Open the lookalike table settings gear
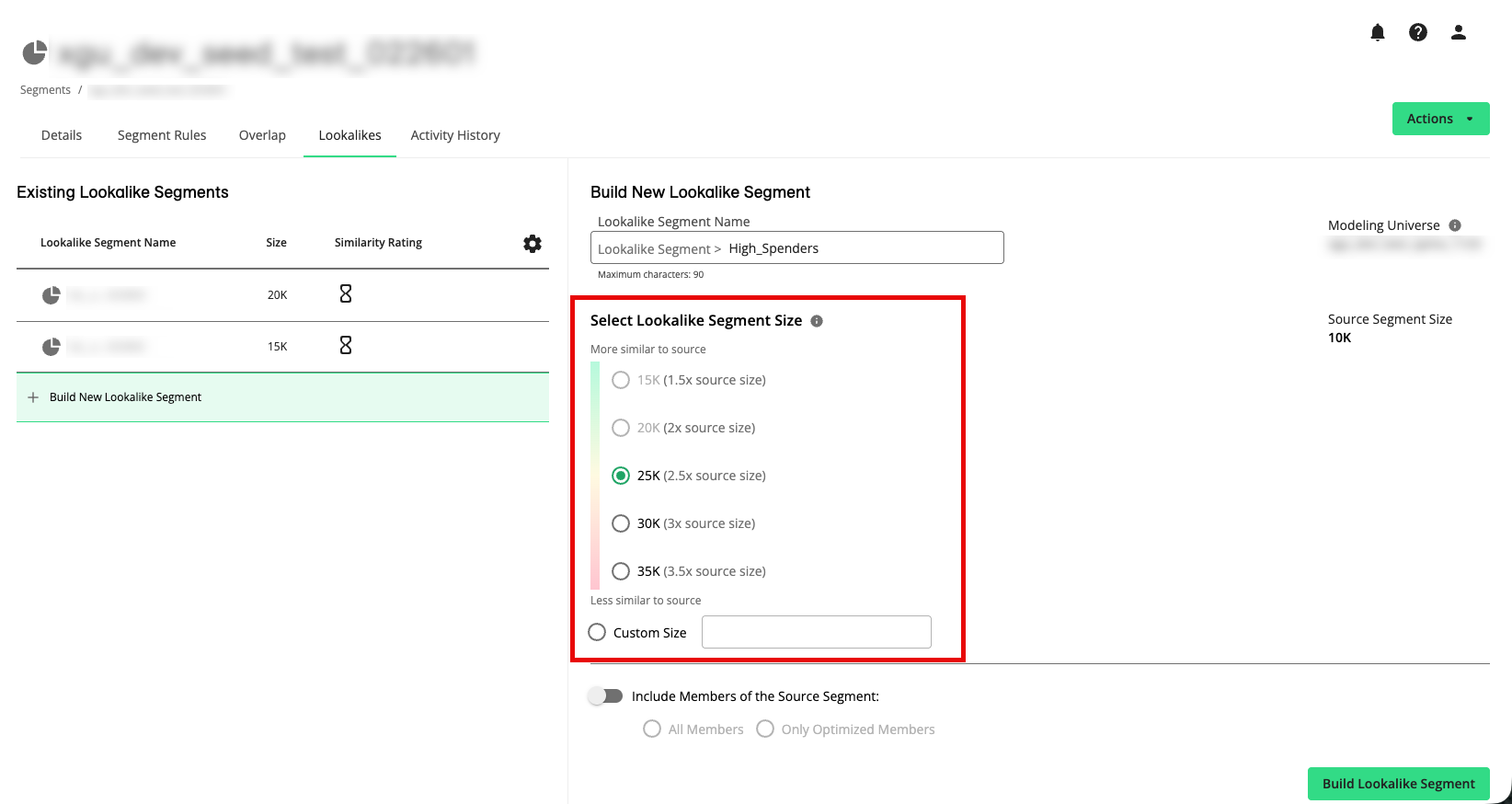 (x=532, y=244)
